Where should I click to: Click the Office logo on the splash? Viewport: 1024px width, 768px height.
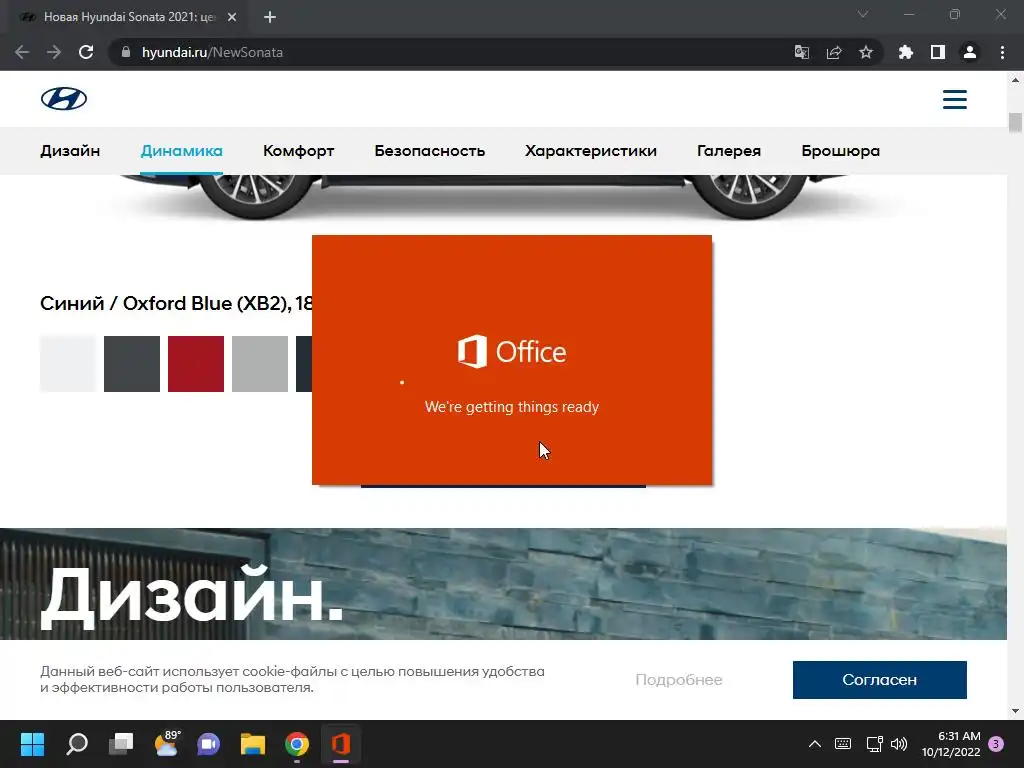click(511, 352)
